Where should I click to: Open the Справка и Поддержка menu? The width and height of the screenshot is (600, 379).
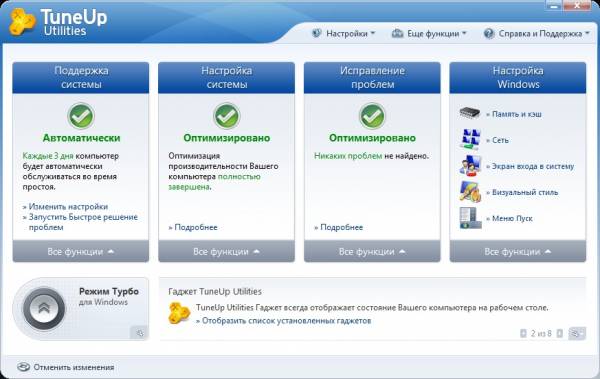pyautogui.click(x=536, y=34)
